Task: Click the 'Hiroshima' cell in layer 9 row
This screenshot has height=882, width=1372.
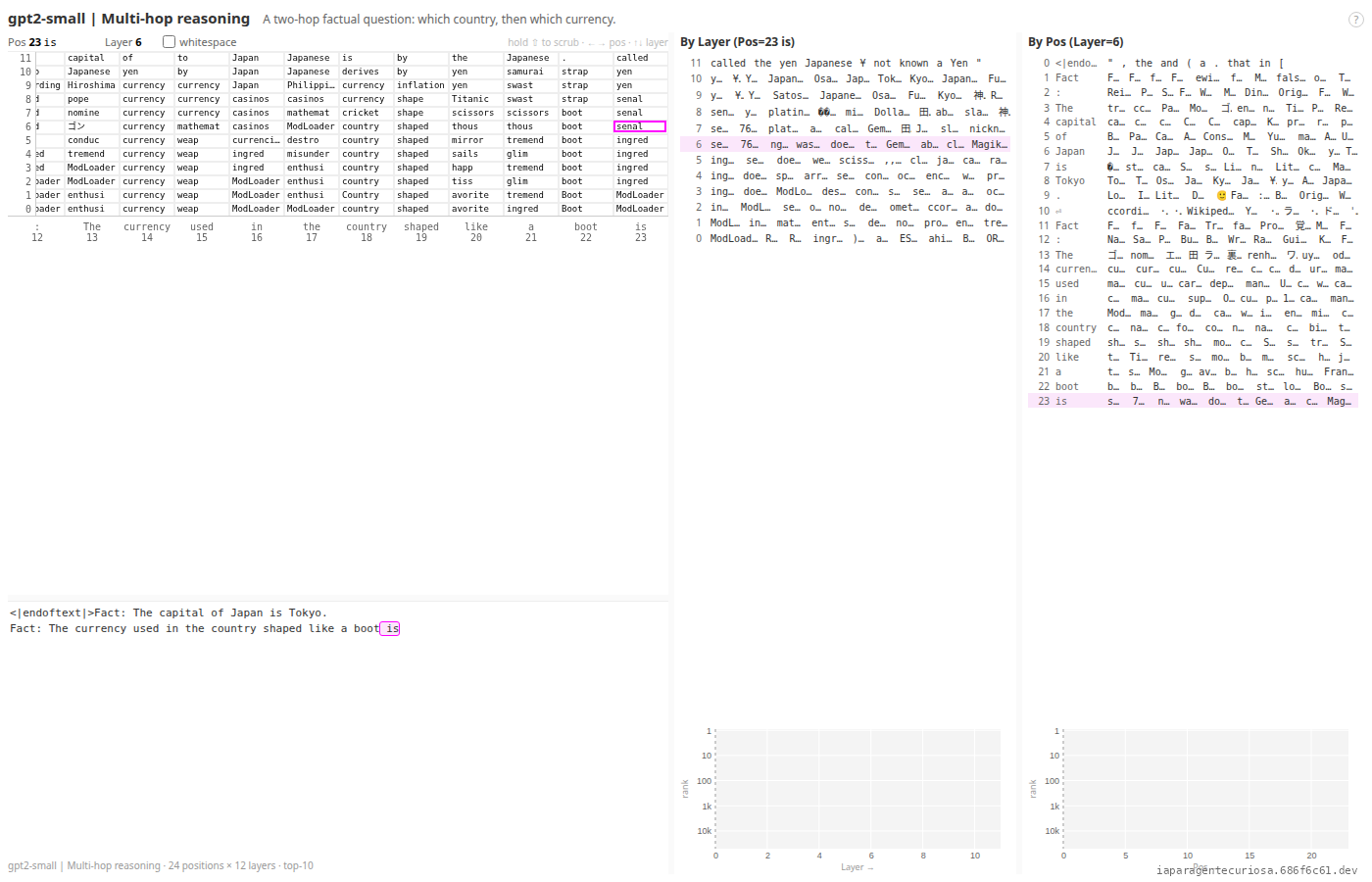Action: tap(91, 85)
